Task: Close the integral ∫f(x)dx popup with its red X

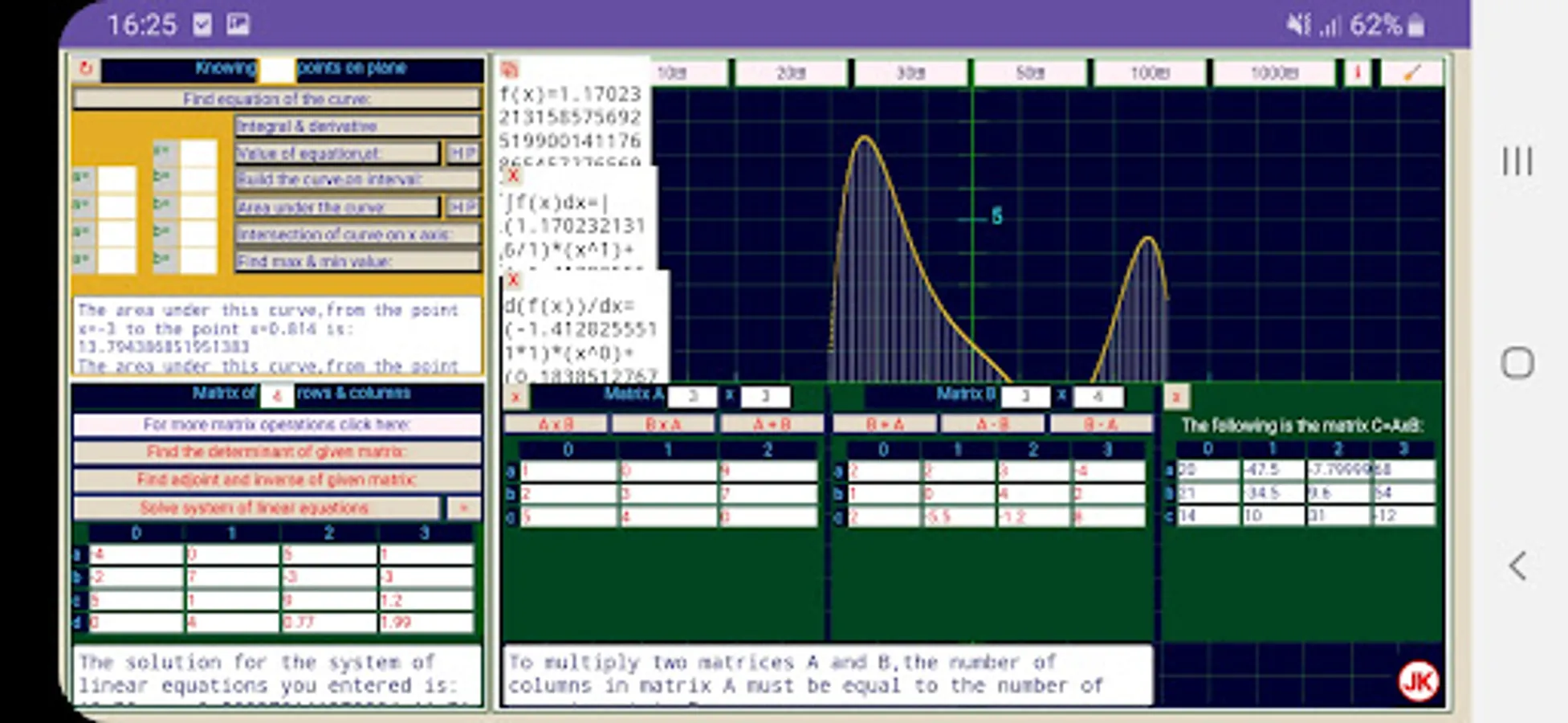Action: point(511,177)
